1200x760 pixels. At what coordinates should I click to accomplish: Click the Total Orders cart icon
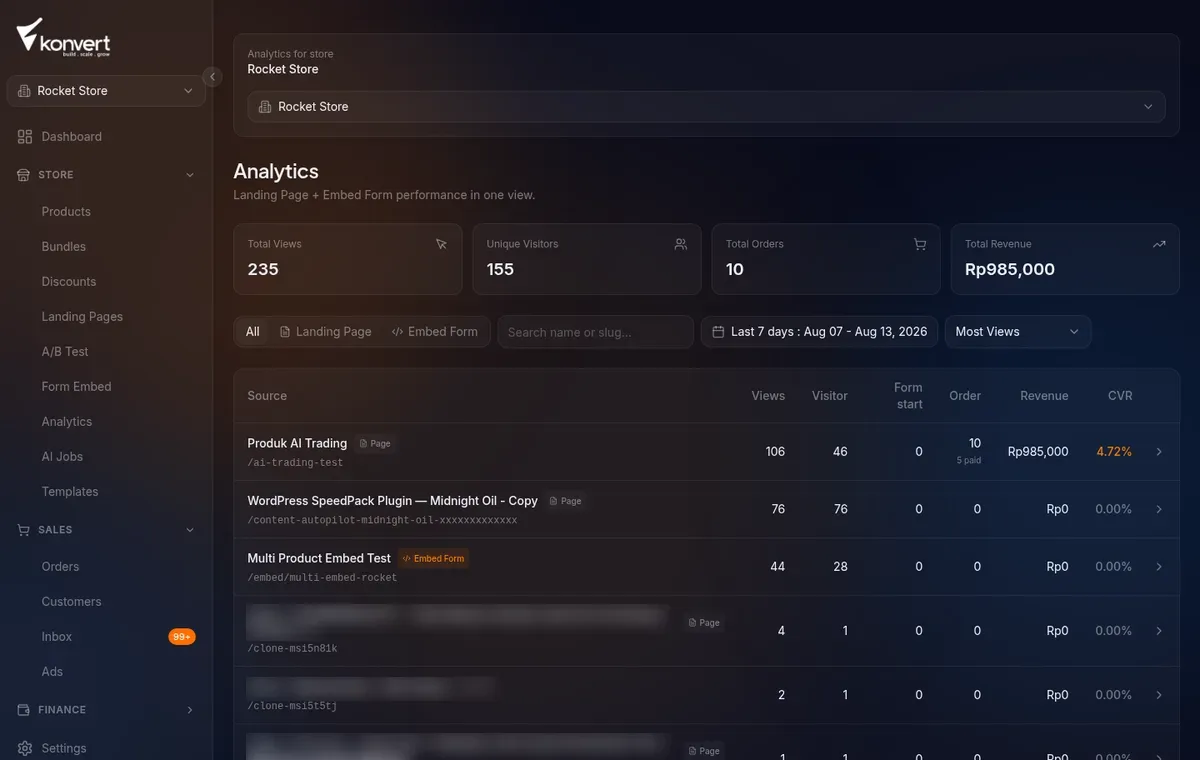[x=919, y=244]
